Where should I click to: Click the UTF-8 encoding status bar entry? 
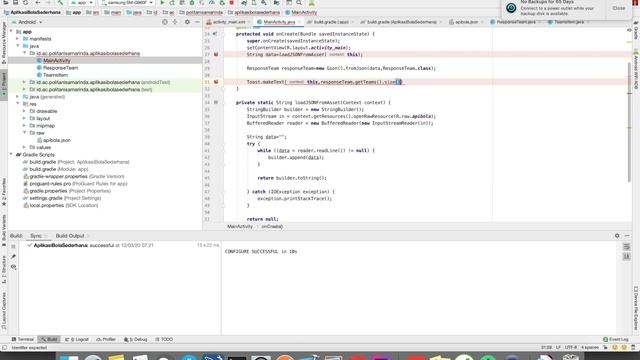tap(571, 348)
